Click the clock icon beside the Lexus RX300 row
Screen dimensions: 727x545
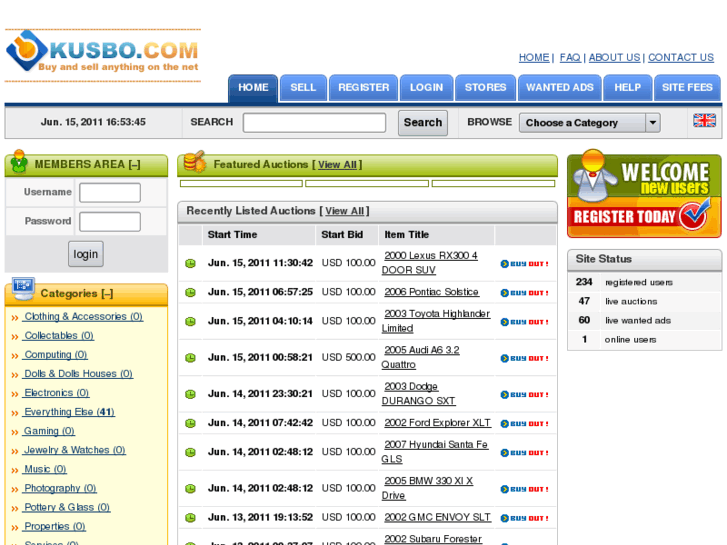190,263
